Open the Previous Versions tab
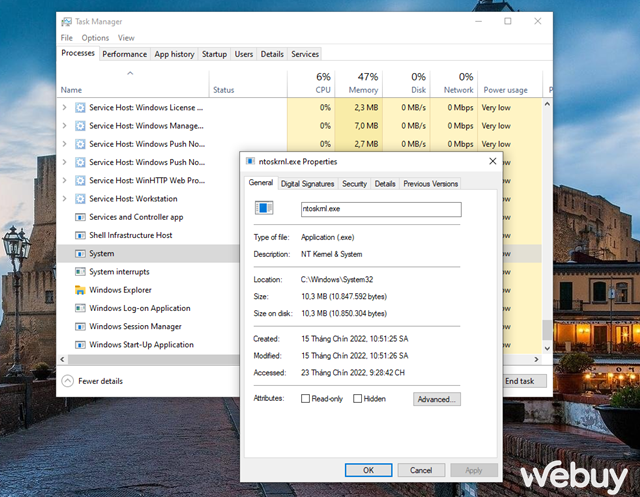This screenshot has height=497, width=640. click(431, 184)
